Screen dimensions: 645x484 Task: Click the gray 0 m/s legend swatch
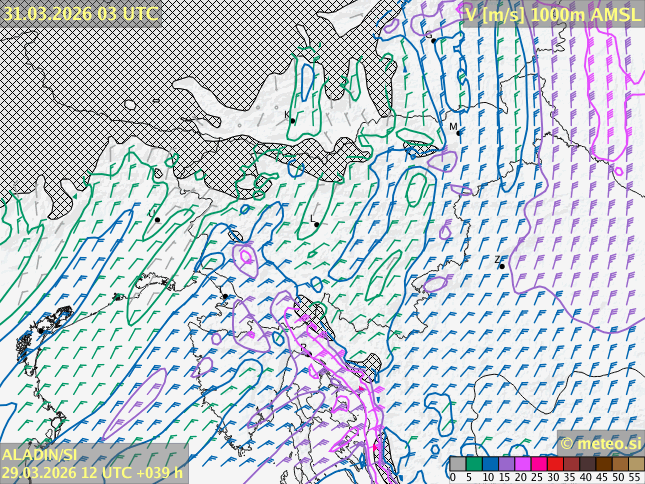pyautogui.click(x=458, y=464)
